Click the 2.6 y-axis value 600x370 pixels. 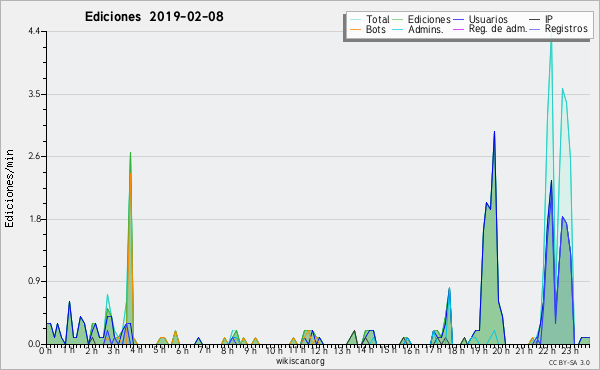pyautogui.click(x=34, y=156)
